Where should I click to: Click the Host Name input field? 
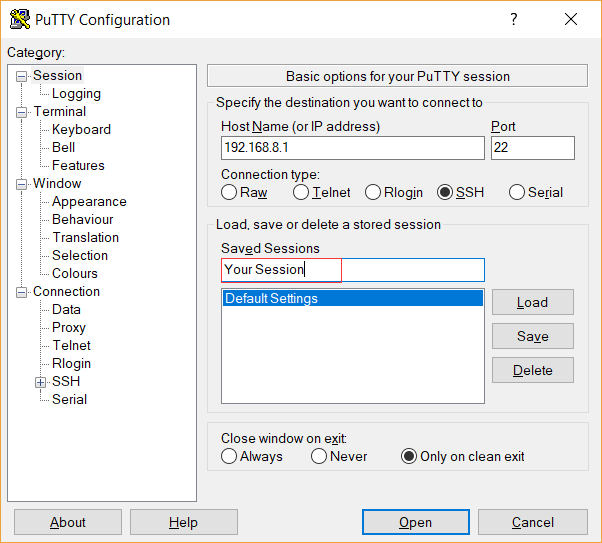pos(352,149)
